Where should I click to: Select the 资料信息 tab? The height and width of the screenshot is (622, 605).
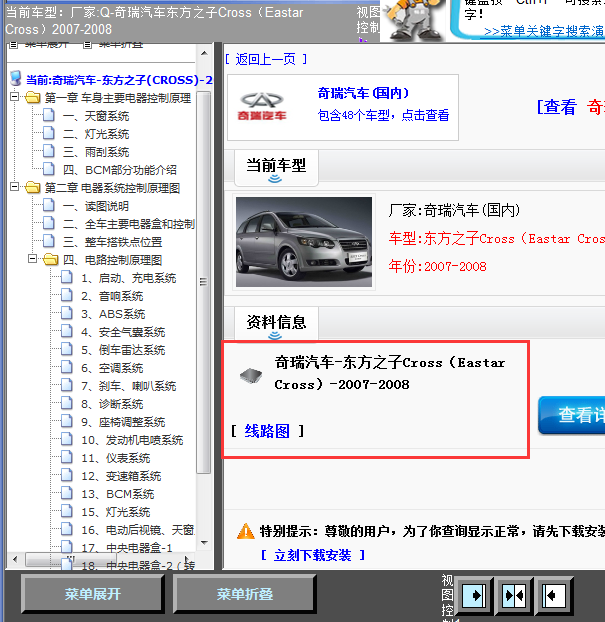point(276,323)
